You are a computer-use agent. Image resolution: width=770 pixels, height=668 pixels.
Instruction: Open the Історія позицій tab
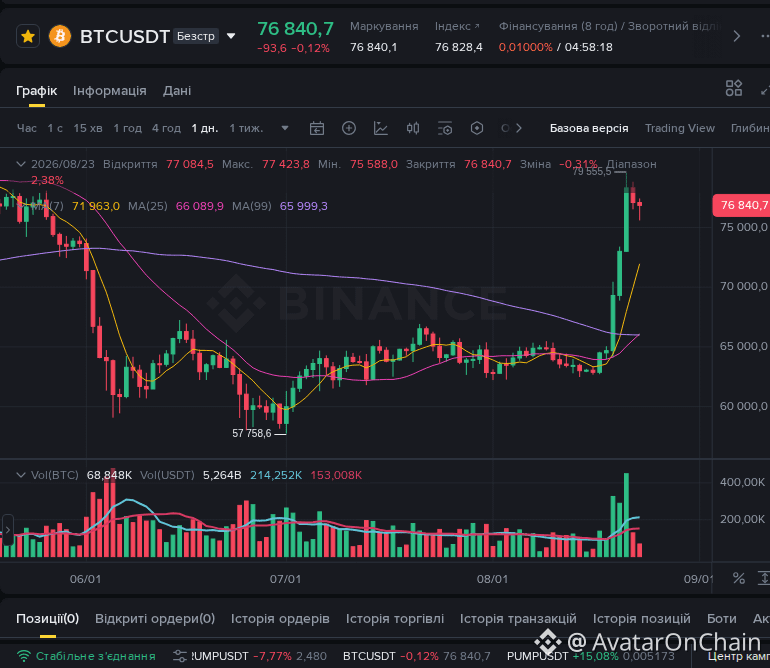[641, 618]
